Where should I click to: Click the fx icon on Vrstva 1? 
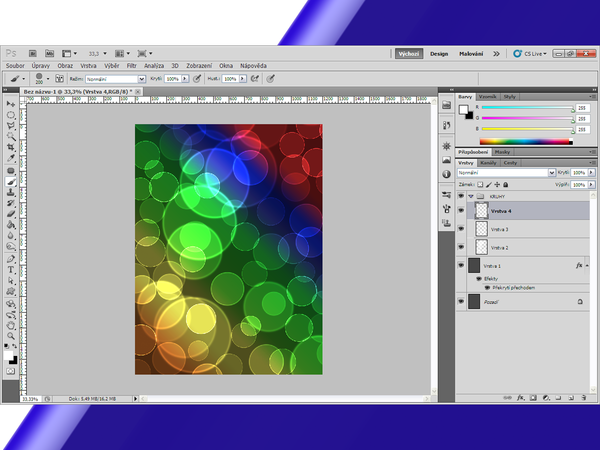click(579, 266)
